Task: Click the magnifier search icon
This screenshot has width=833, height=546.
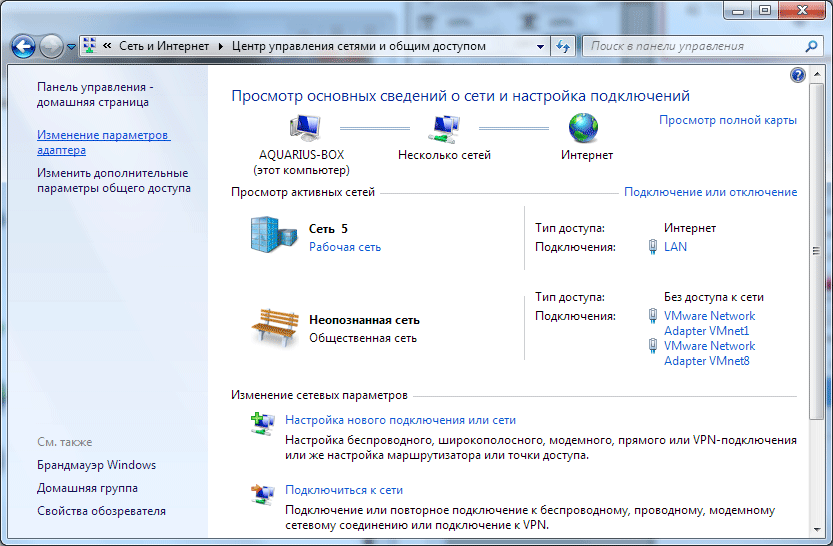Action: (x=811, y=47)
